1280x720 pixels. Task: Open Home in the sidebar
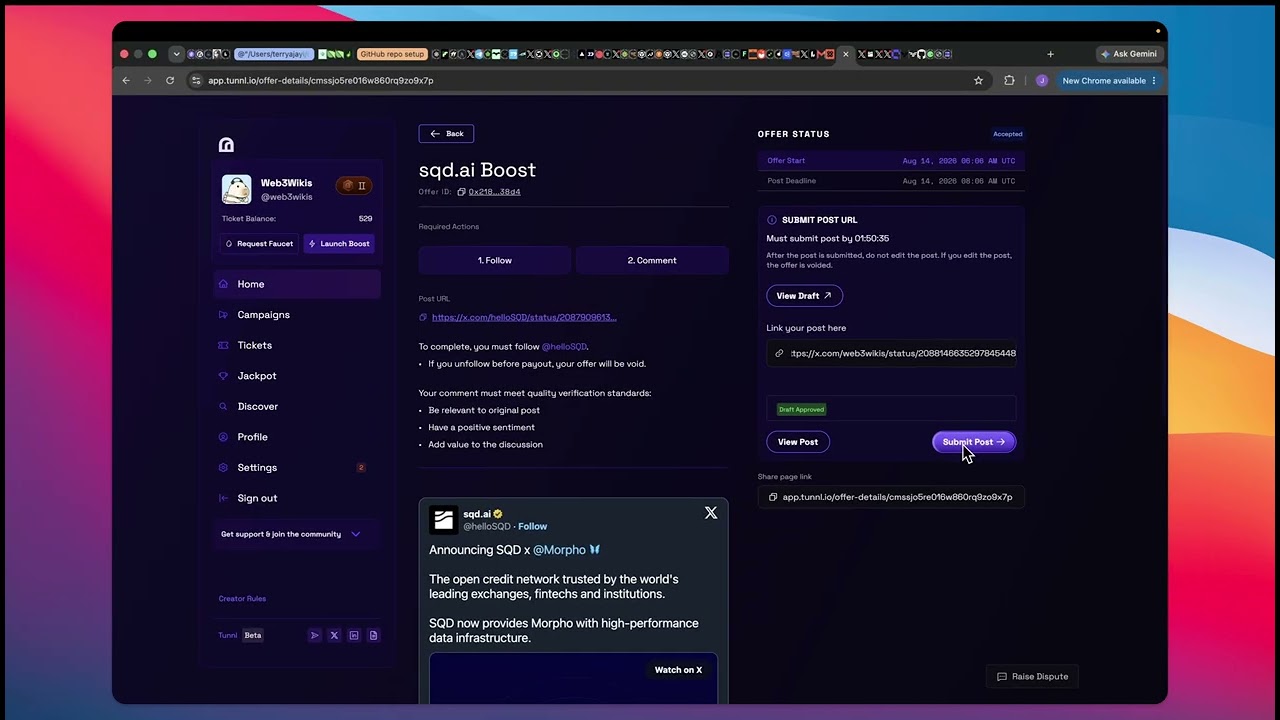pyautogui.click(x=297, y=284)
